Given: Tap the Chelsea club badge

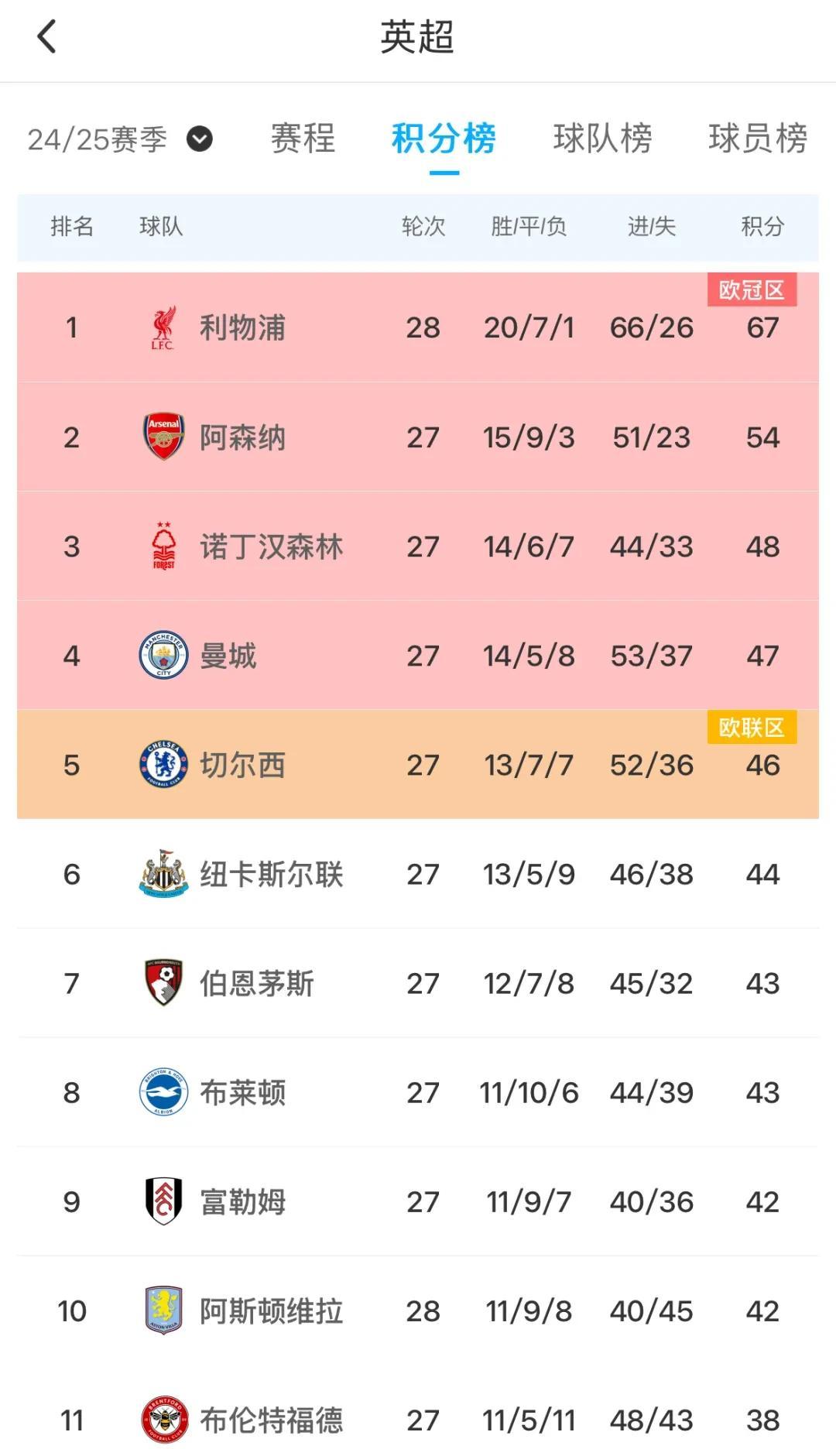Looking at the screenshot, I should pos(163,765).
